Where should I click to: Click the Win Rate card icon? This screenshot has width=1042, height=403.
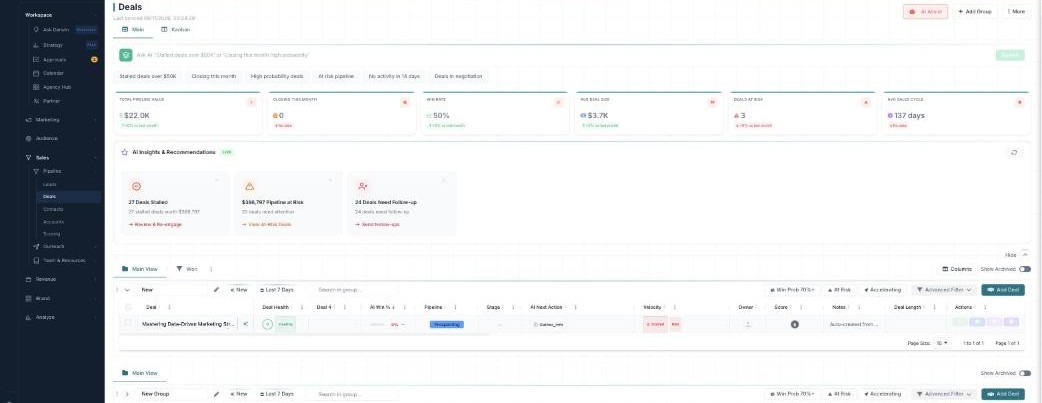[x=558, y=102]
